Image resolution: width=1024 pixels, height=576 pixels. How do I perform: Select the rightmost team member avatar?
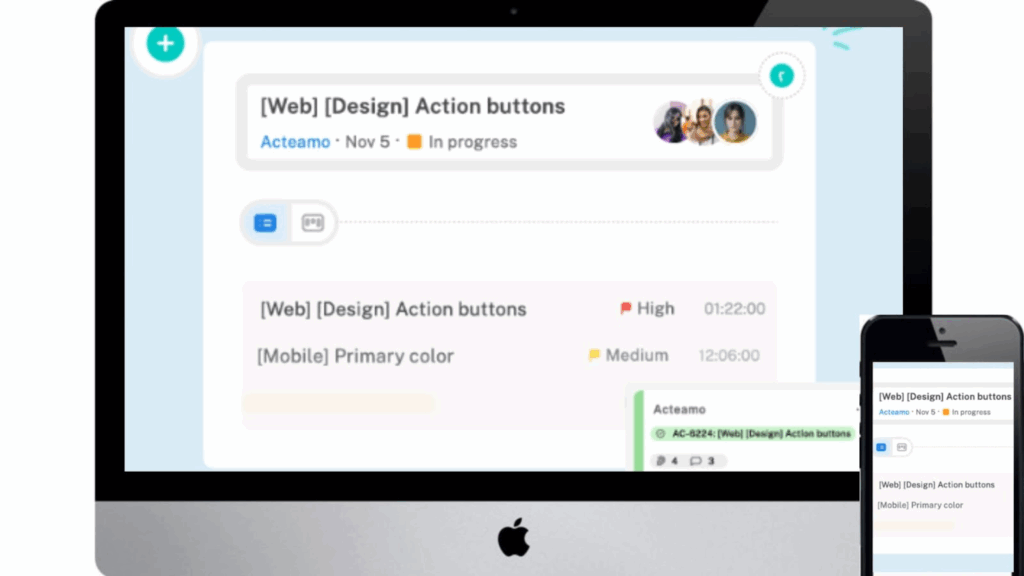tap(735, 122)
